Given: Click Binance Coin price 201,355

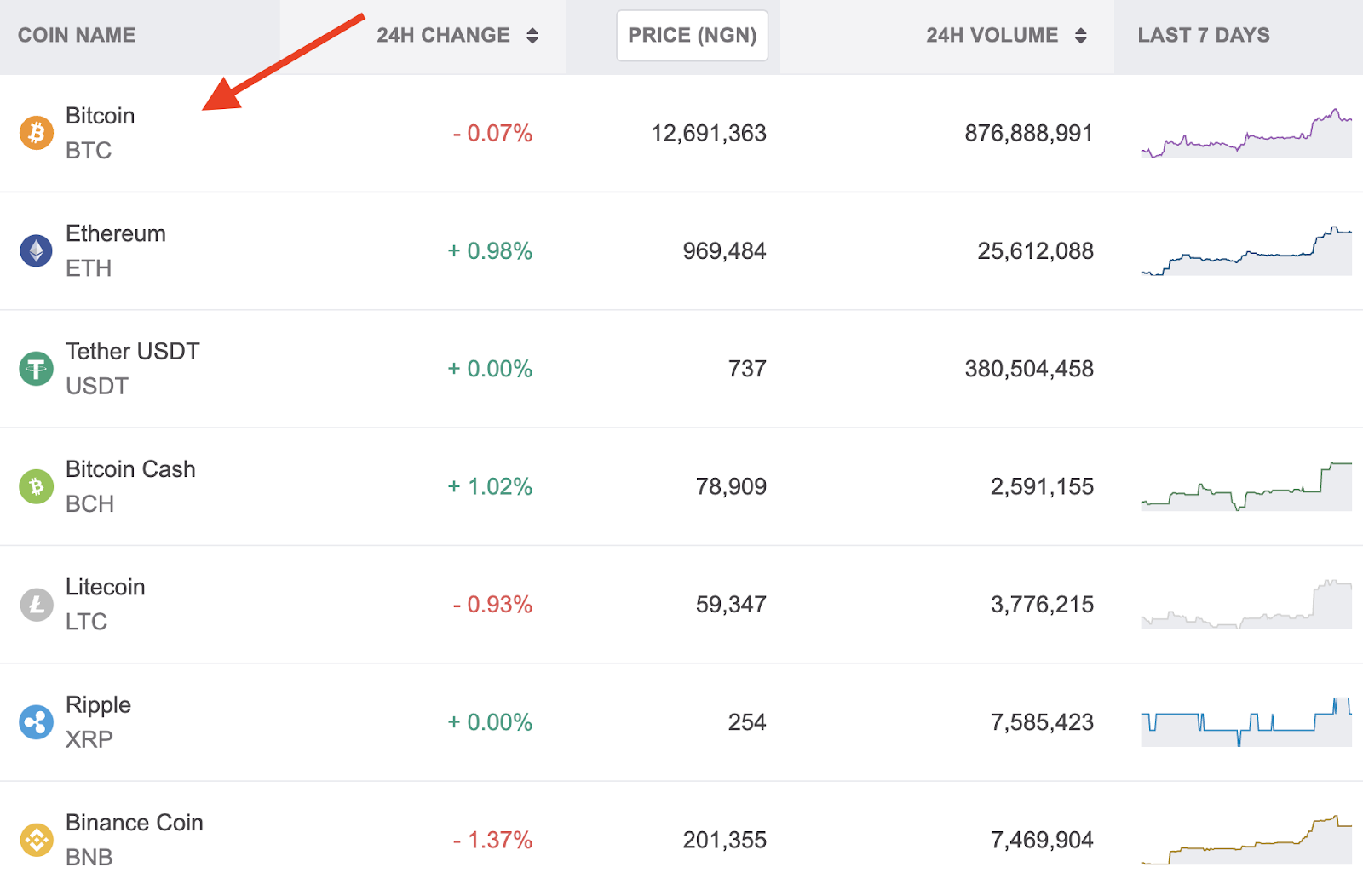Looking at the screenshot, I should pyautogui.click(x=725, y=841).
